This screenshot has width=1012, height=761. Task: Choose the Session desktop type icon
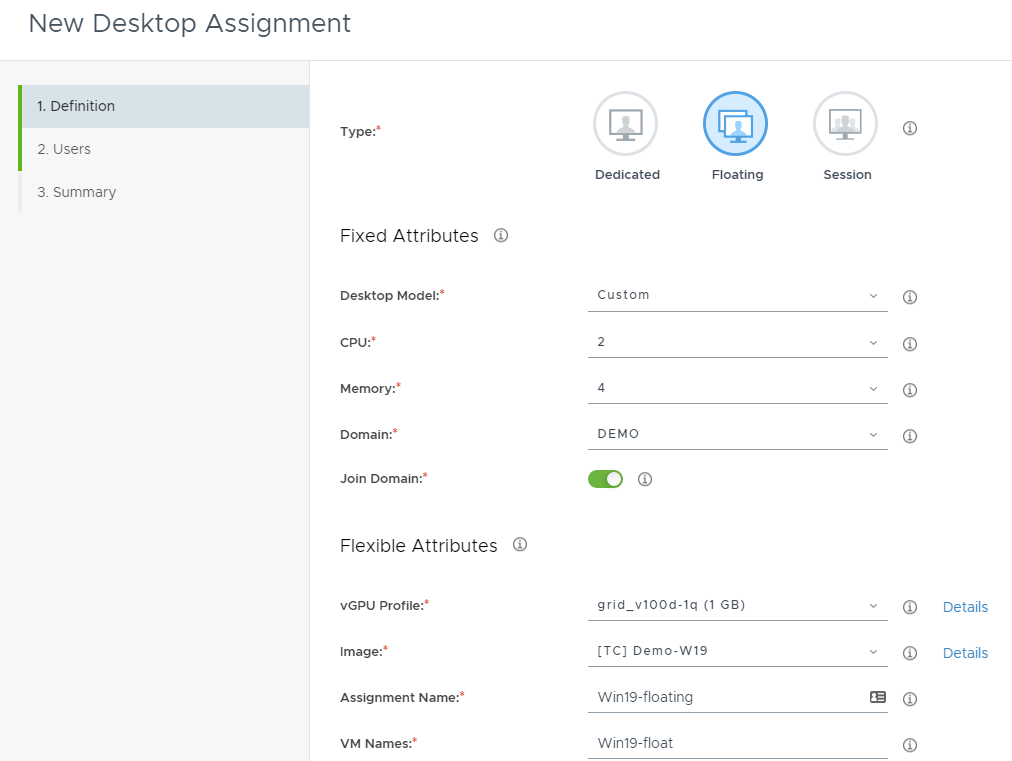[x=846, y=125]
